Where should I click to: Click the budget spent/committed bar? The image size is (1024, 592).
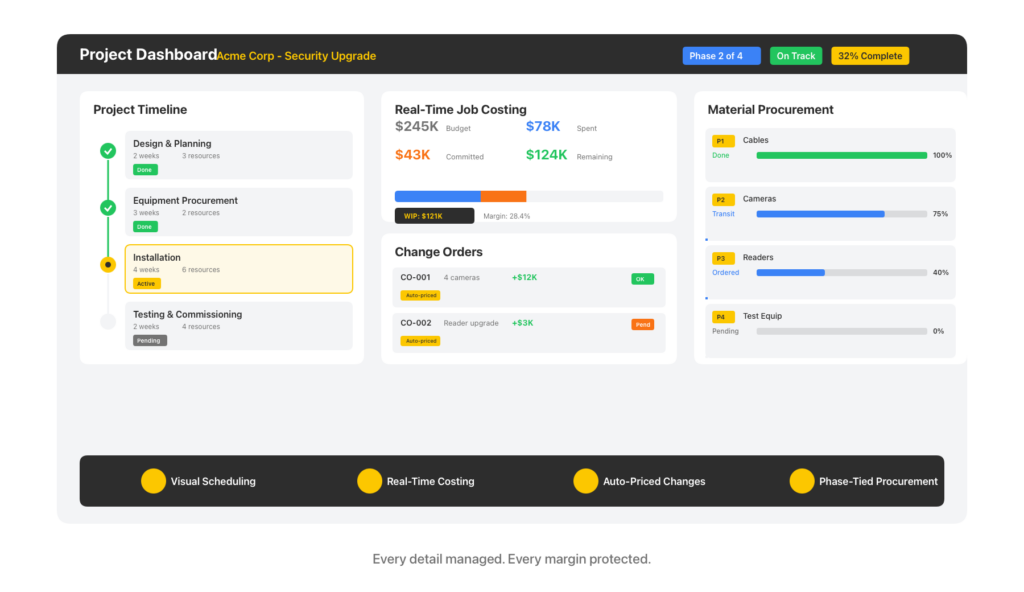(528, 196)
